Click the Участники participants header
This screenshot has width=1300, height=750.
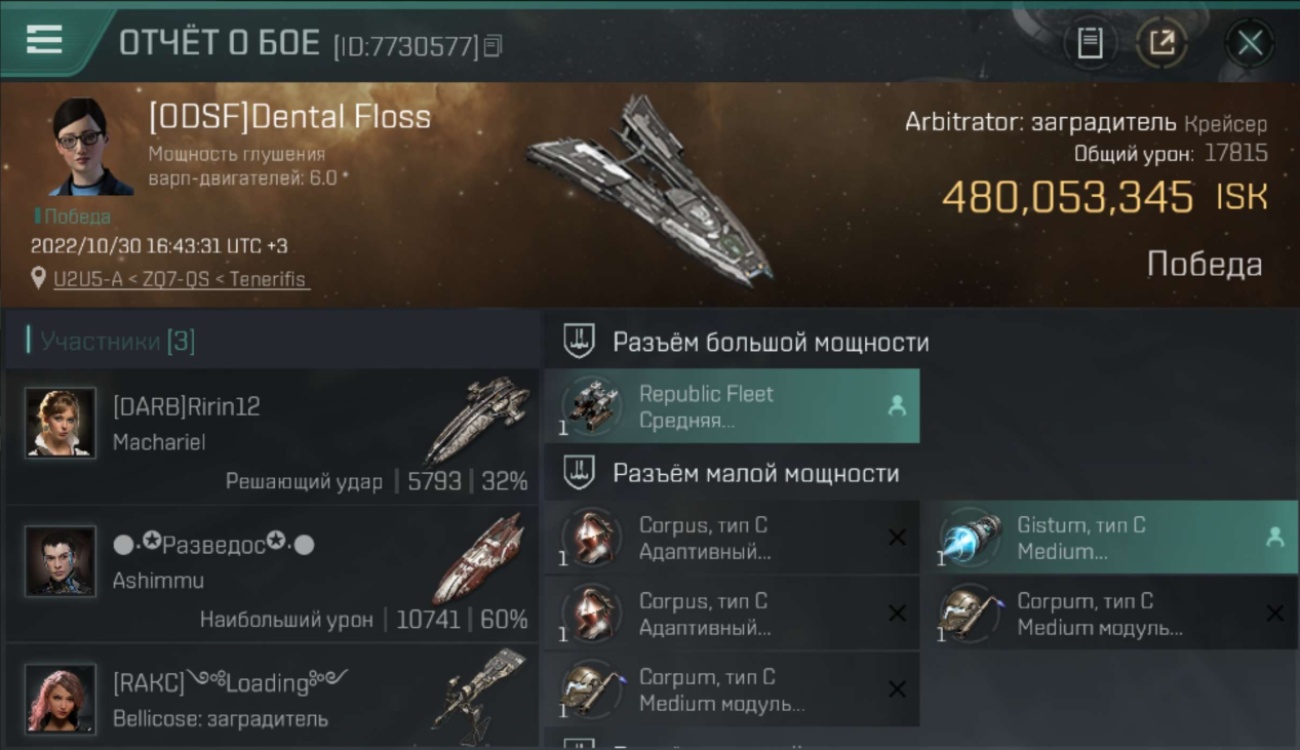pyautogui.click(x=111, y=341)
